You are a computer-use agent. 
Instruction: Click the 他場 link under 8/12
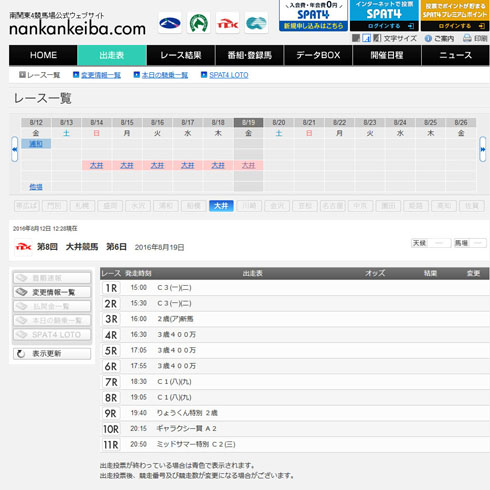[x=36, y=187]
